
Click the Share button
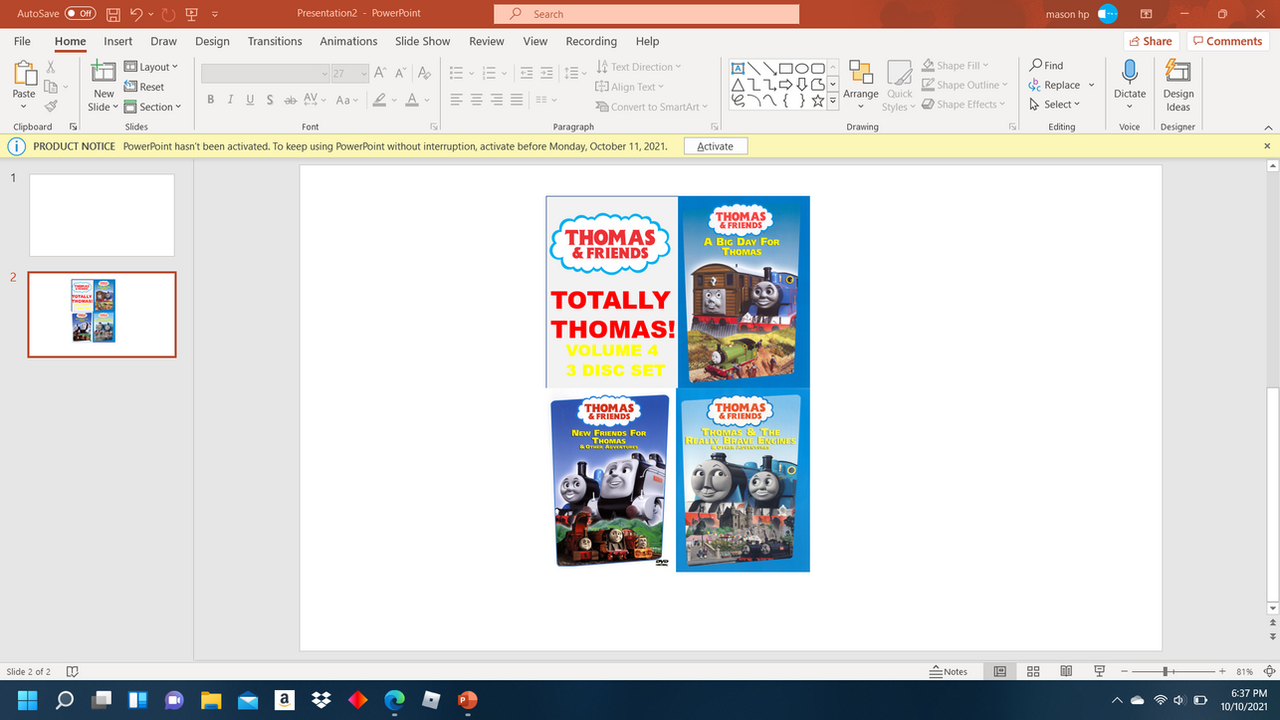point(1149,41)
